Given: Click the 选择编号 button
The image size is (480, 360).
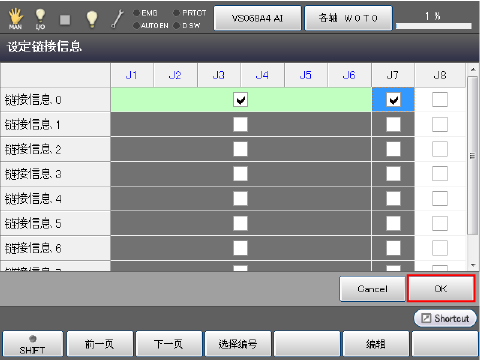Looking at the screenshot, I should point(238,344).
